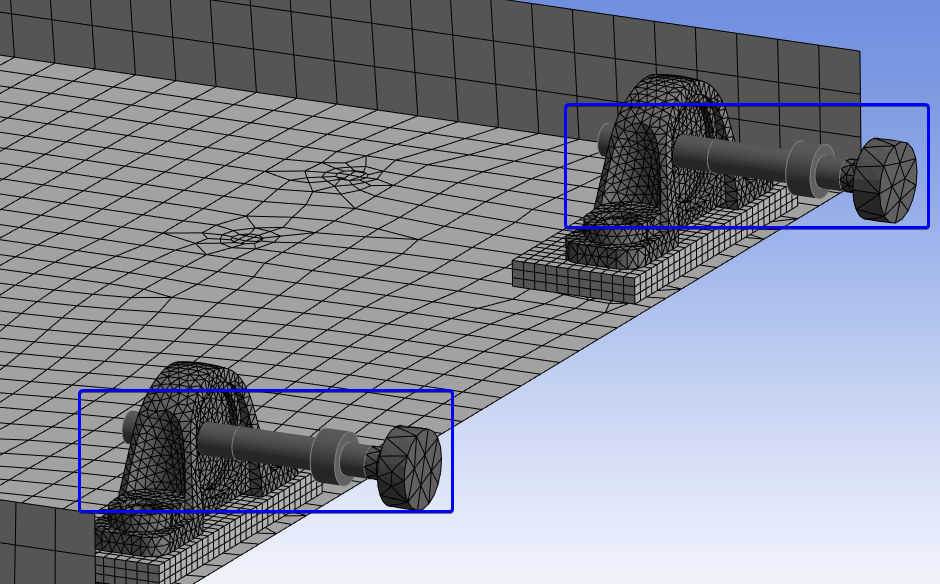Viewport: 940px width, 584px height.
Task: Select the end cap disc on the background shaft
Action: tap(885, 180)
